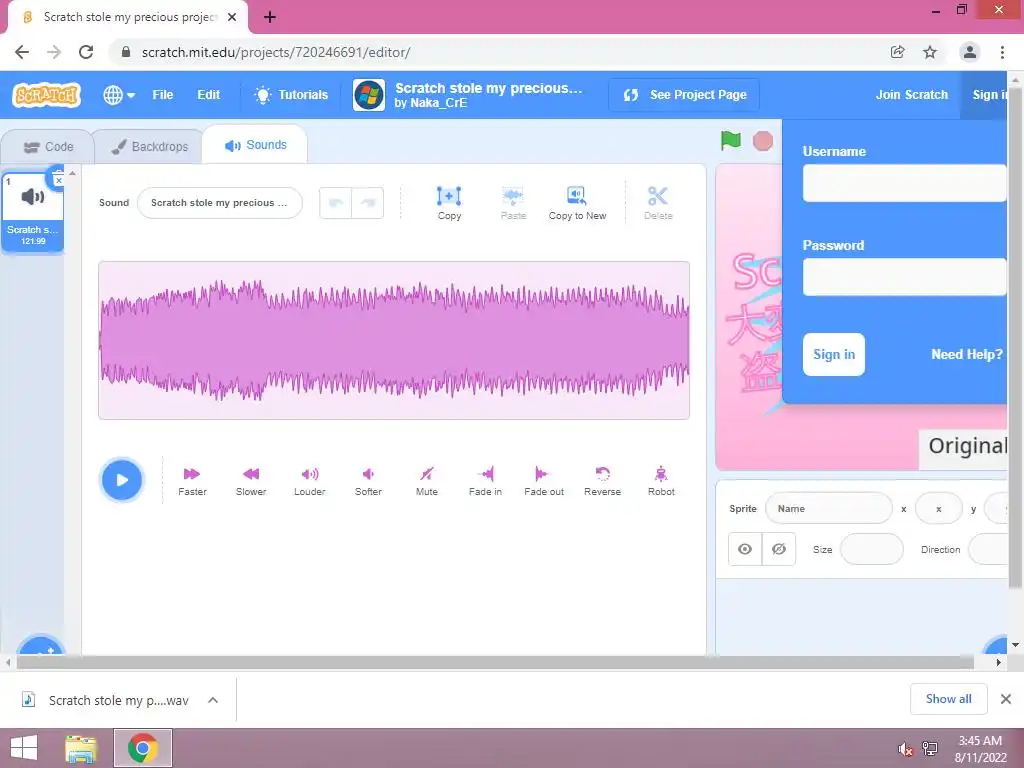
Task: Close the downloads bar
Action: pyautogui.click(x=1006, y=699)
